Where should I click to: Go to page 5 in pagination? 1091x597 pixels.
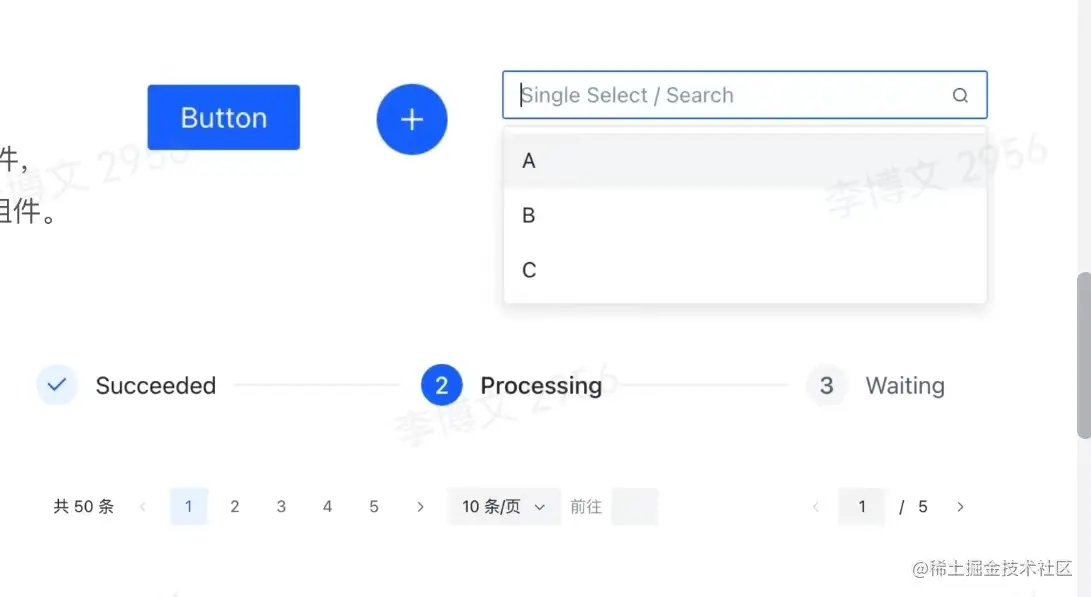(373, 506)
